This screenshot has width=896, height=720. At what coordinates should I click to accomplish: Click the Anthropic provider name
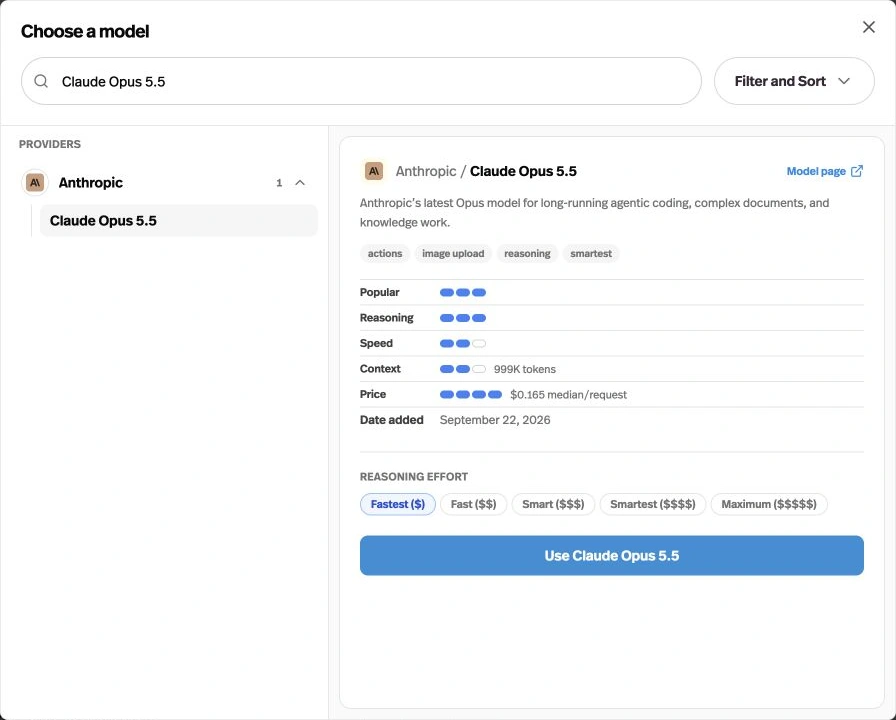click(90, 182)
